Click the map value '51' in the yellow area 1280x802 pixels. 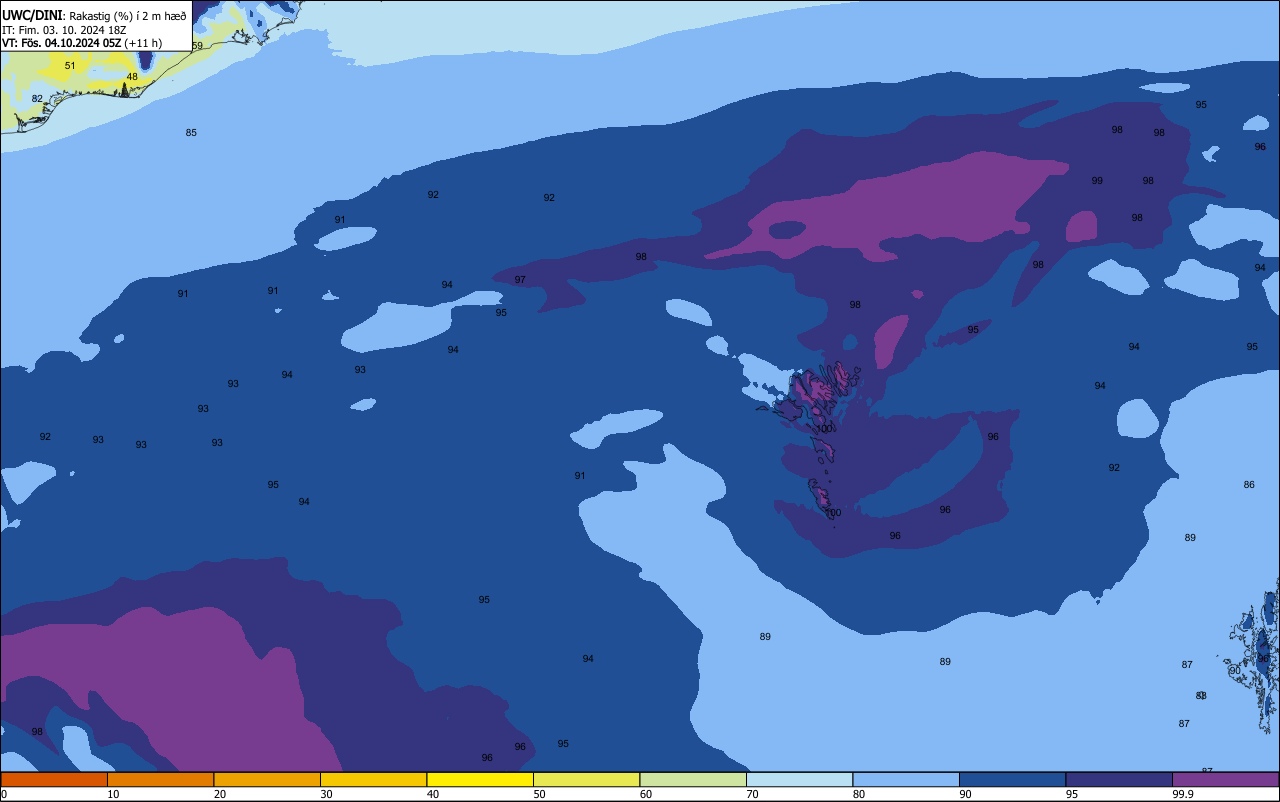click(70, 66)
